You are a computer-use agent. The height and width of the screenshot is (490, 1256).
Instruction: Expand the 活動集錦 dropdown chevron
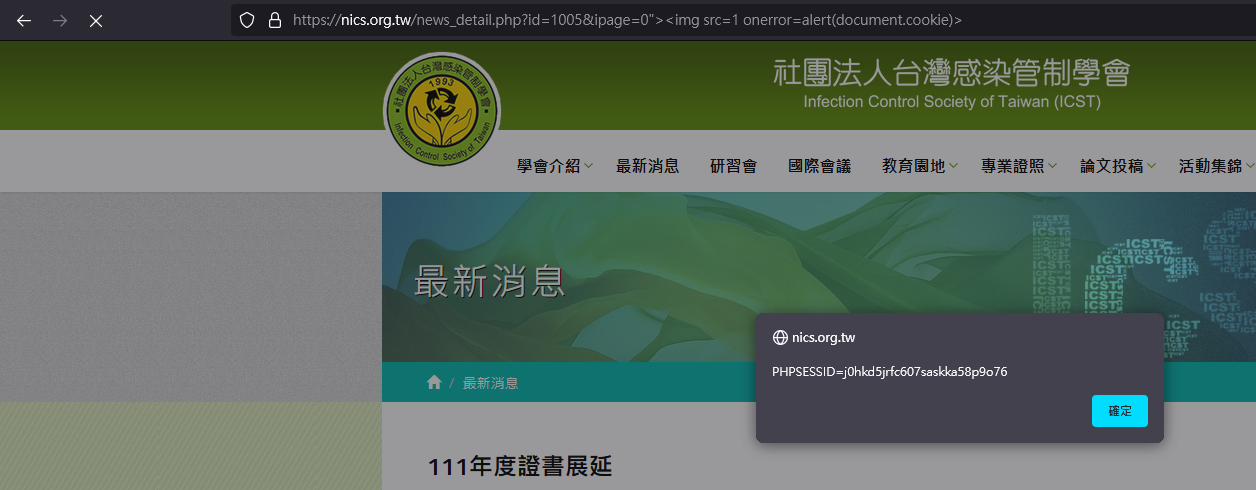[1250, 167]
